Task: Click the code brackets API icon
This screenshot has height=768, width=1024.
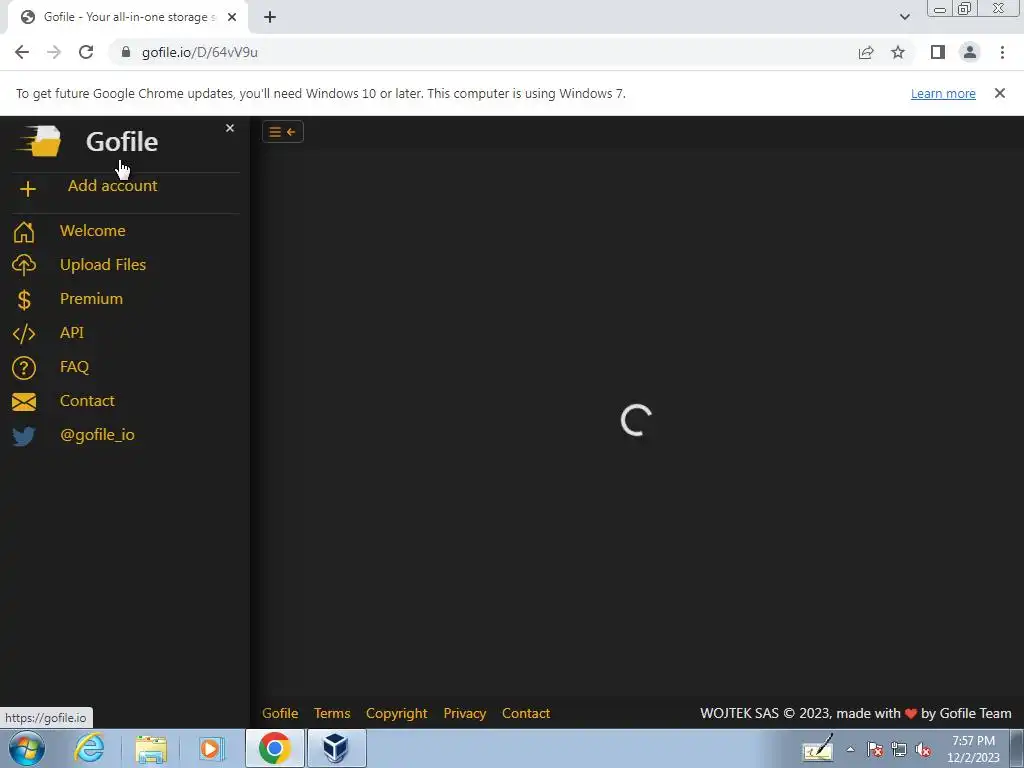Action: point(24,334)
